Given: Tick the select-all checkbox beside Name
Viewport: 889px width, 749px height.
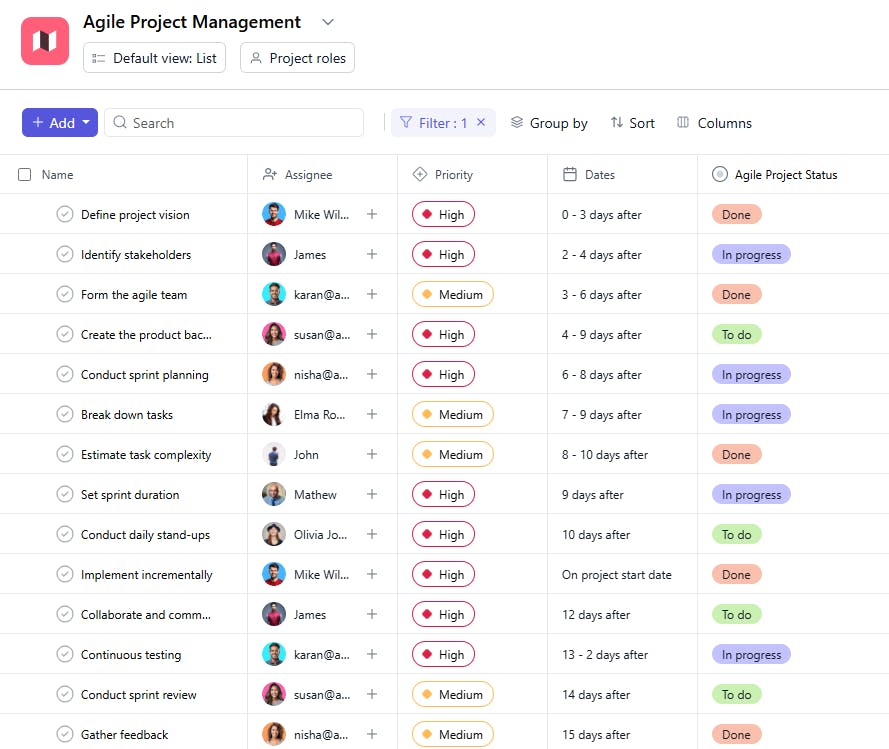Looking at the screenshot, I should [x=25, y=175].
